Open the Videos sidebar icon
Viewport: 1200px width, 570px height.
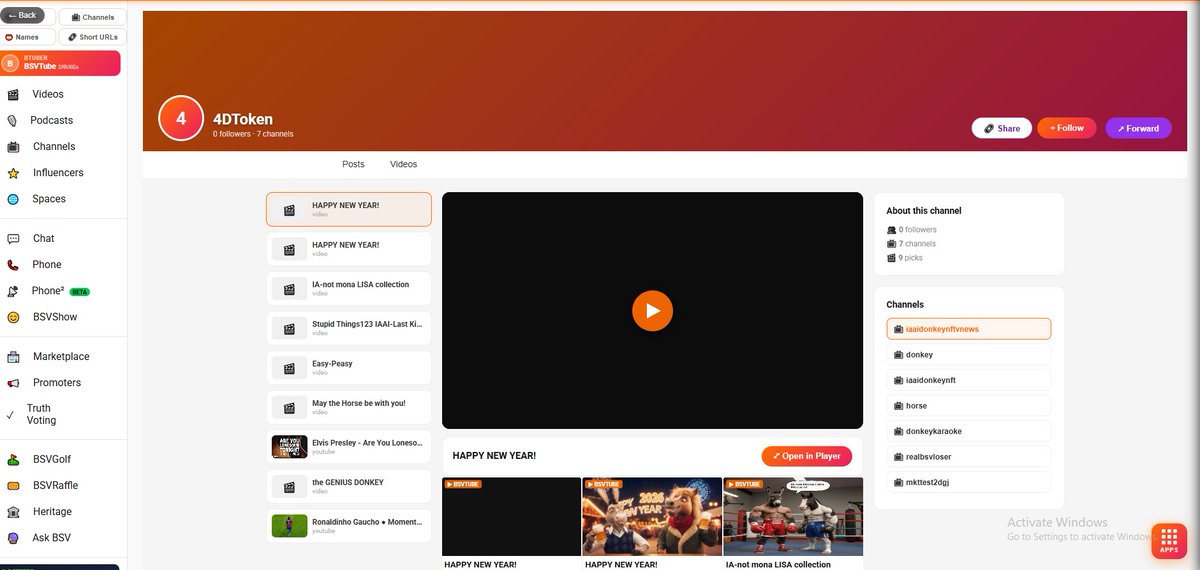click(13, 95)
